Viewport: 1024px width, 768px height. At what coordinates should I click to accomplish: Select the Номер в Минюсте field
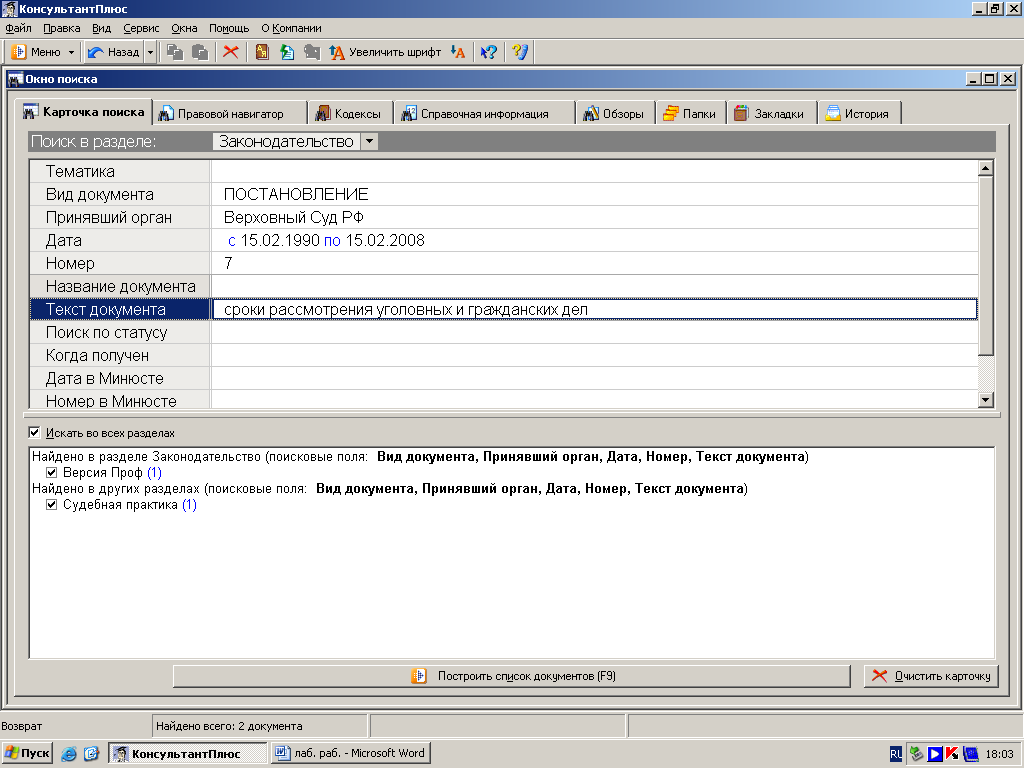pyautogui.click(x=503, y=400)
